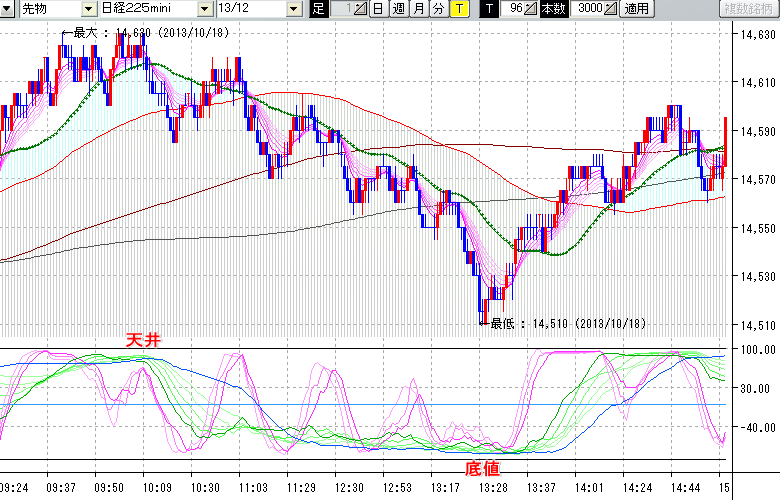Open the 13/12 contract month dropdown

(293, 9)
